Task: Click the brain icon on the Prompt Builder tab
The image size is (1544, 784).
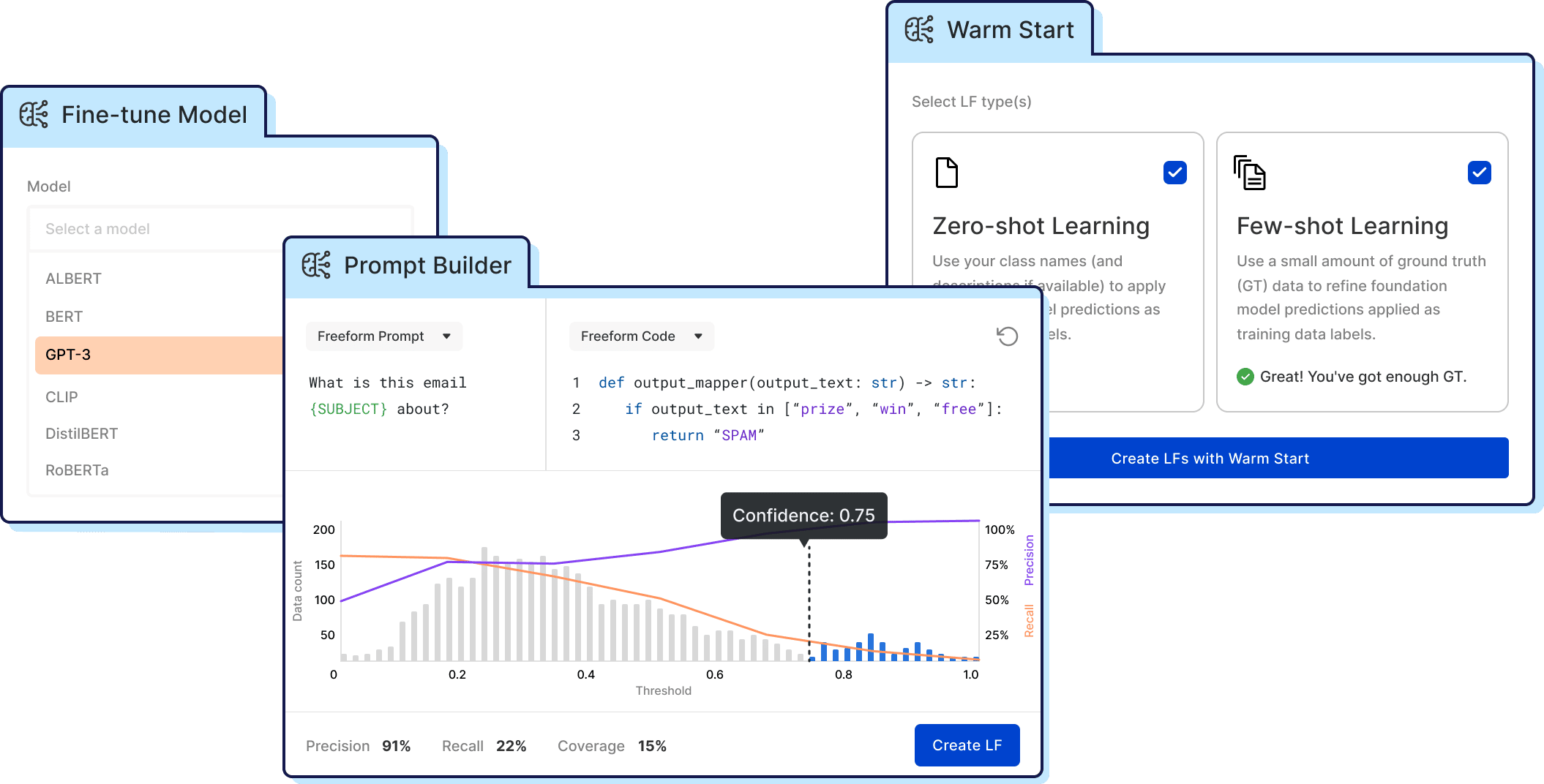Action: (x=316, y=265)
